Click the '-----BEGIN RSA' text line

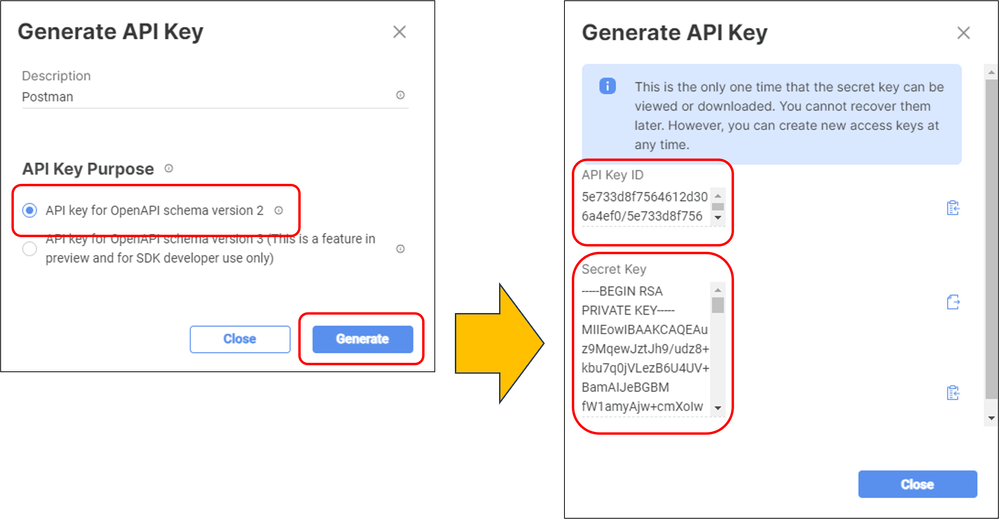point(622,291)
